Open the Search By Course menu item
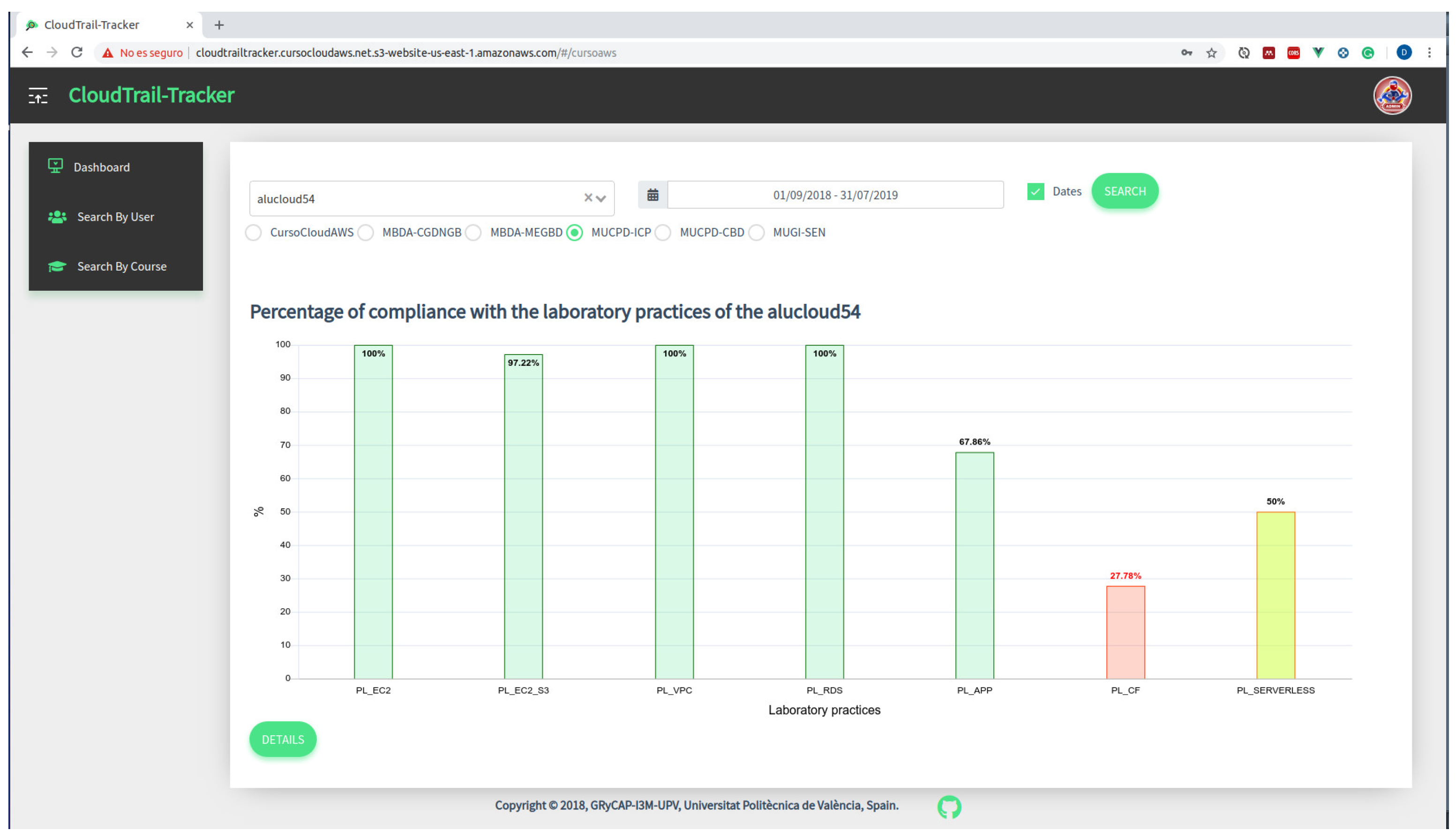Viewport: 1456px width, 838px height. pyautogui.click(x=116, y=266)
